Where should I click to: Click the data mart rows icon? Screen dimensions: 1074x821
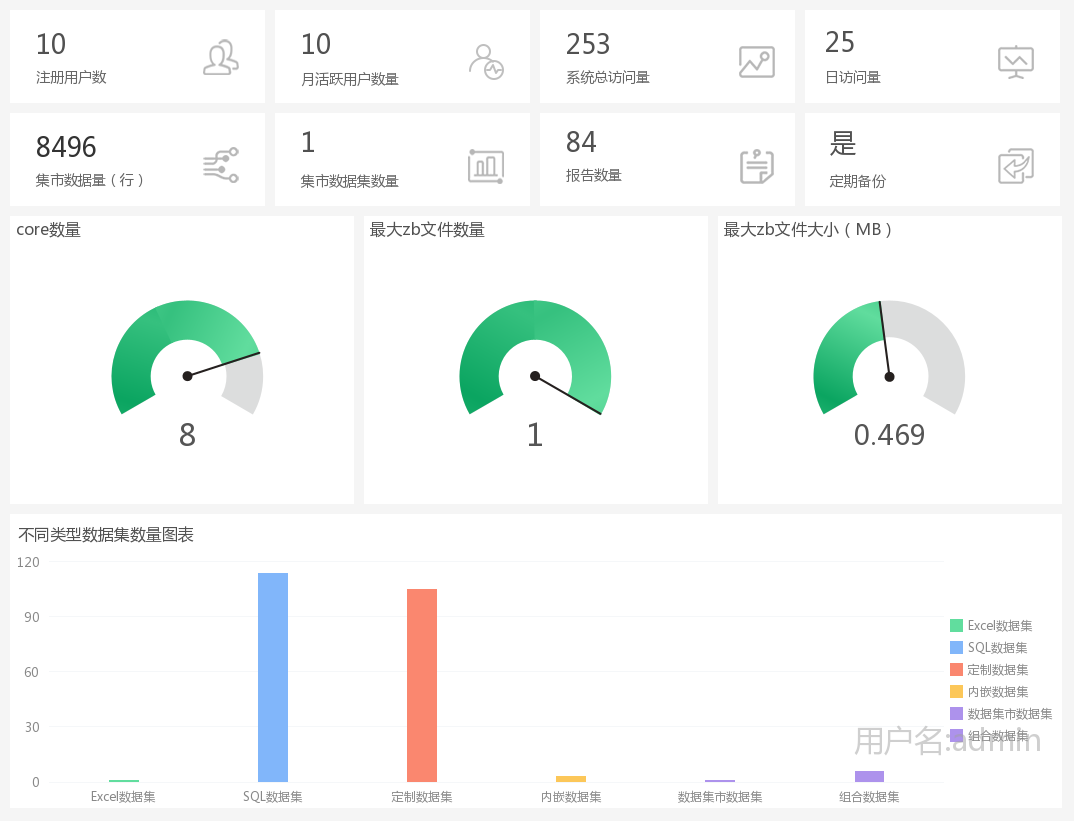coord(220,165)
